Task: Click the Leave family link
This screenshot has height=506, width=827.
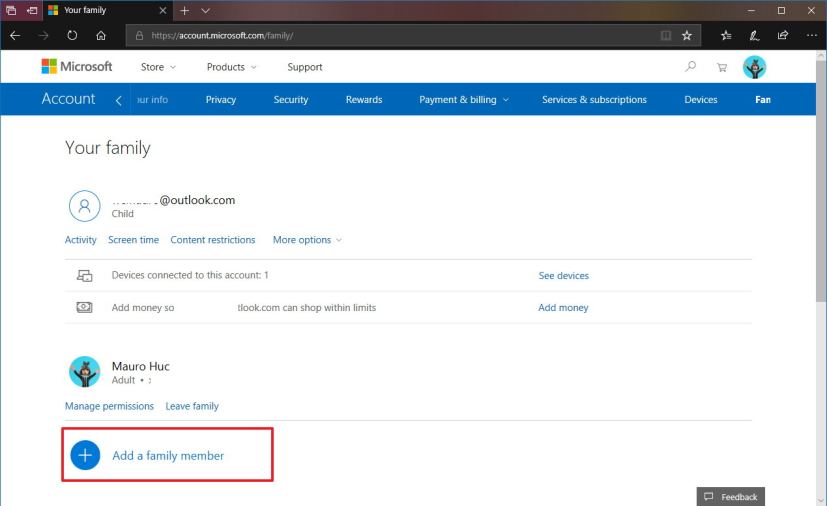Action: [x=192, y=406]
